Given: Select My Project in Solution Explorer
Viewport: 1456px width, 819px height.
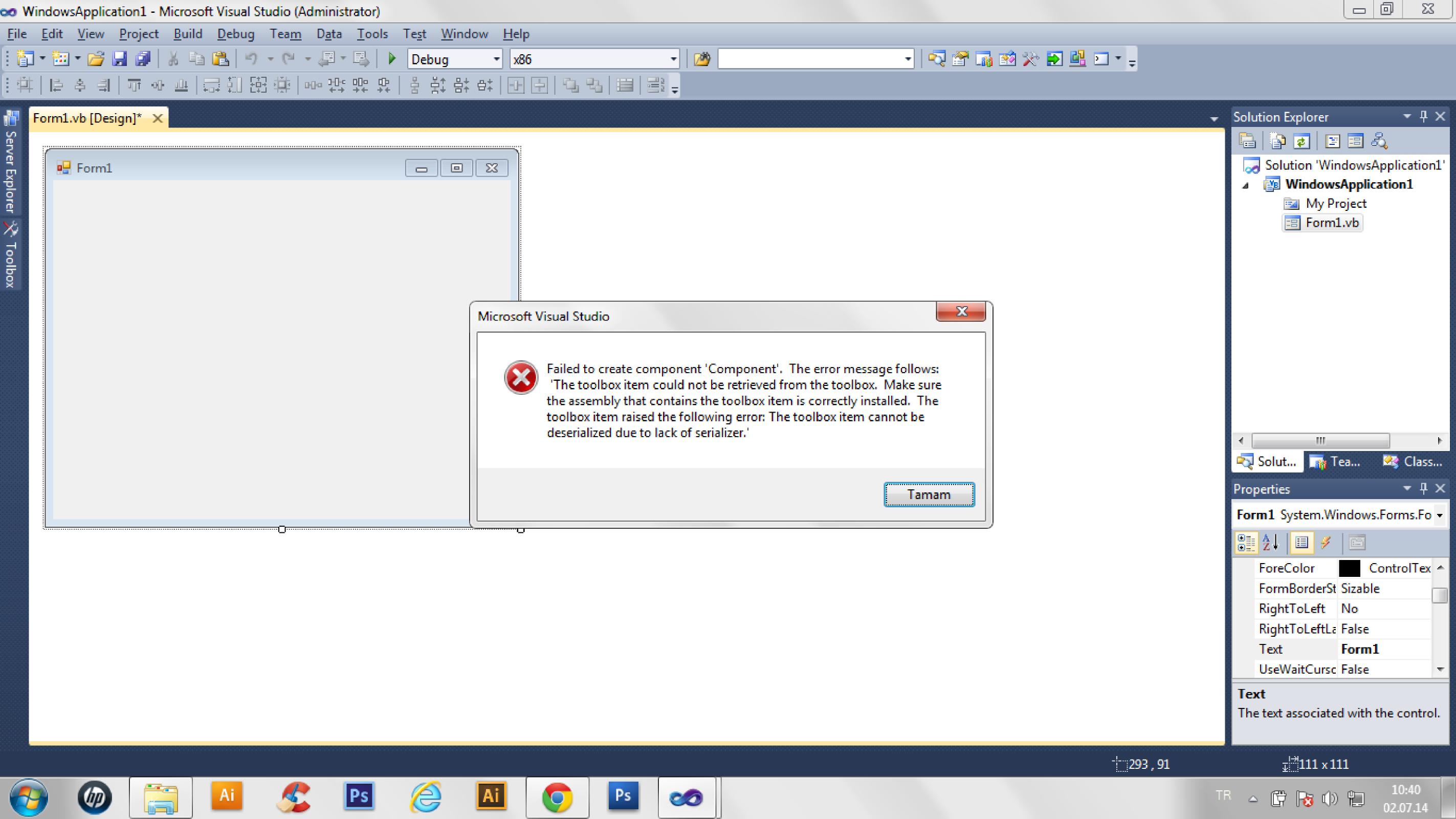Looking at the screenshot, I should pyautogui.click(x=1326, y=204).
